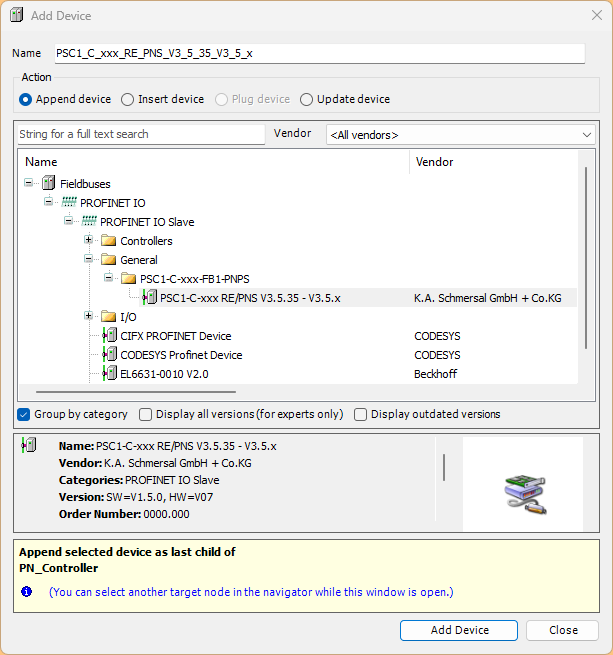Click the PROFINET IO network icon
This screenshot has width=613, height=655.
69,203
